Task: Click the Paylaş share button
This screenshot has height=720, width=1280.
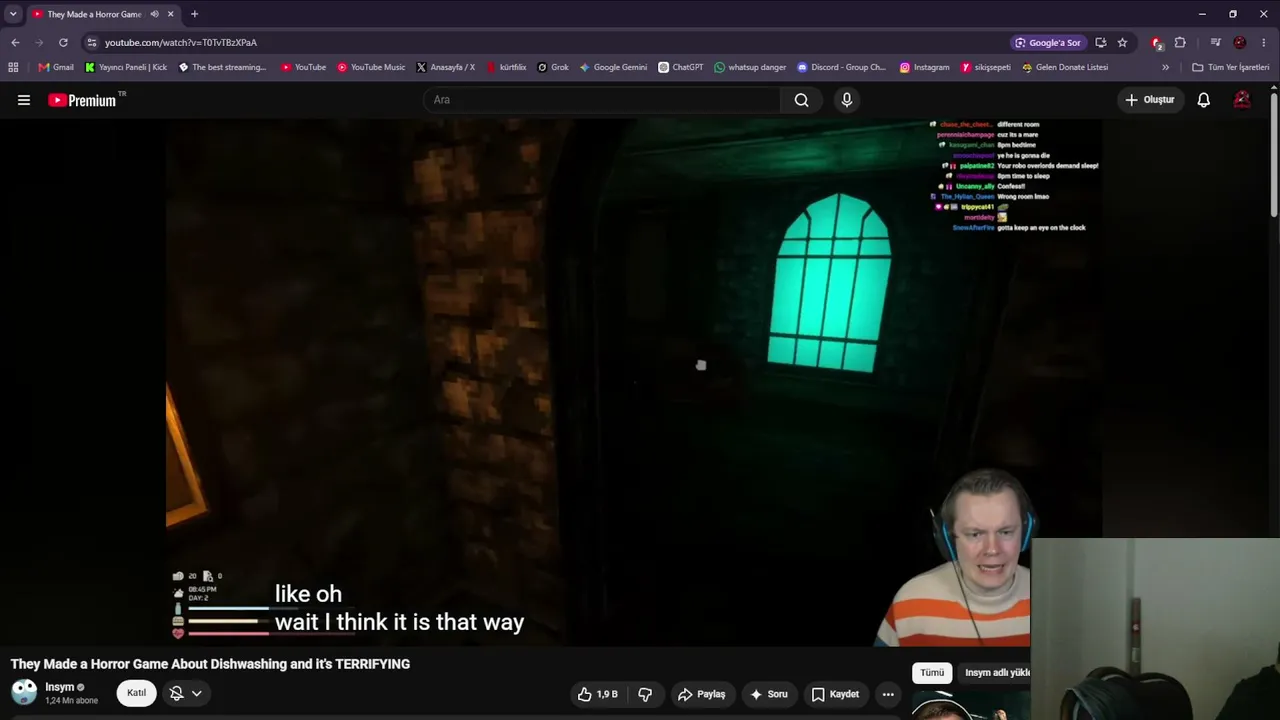Action: point(701,694)
